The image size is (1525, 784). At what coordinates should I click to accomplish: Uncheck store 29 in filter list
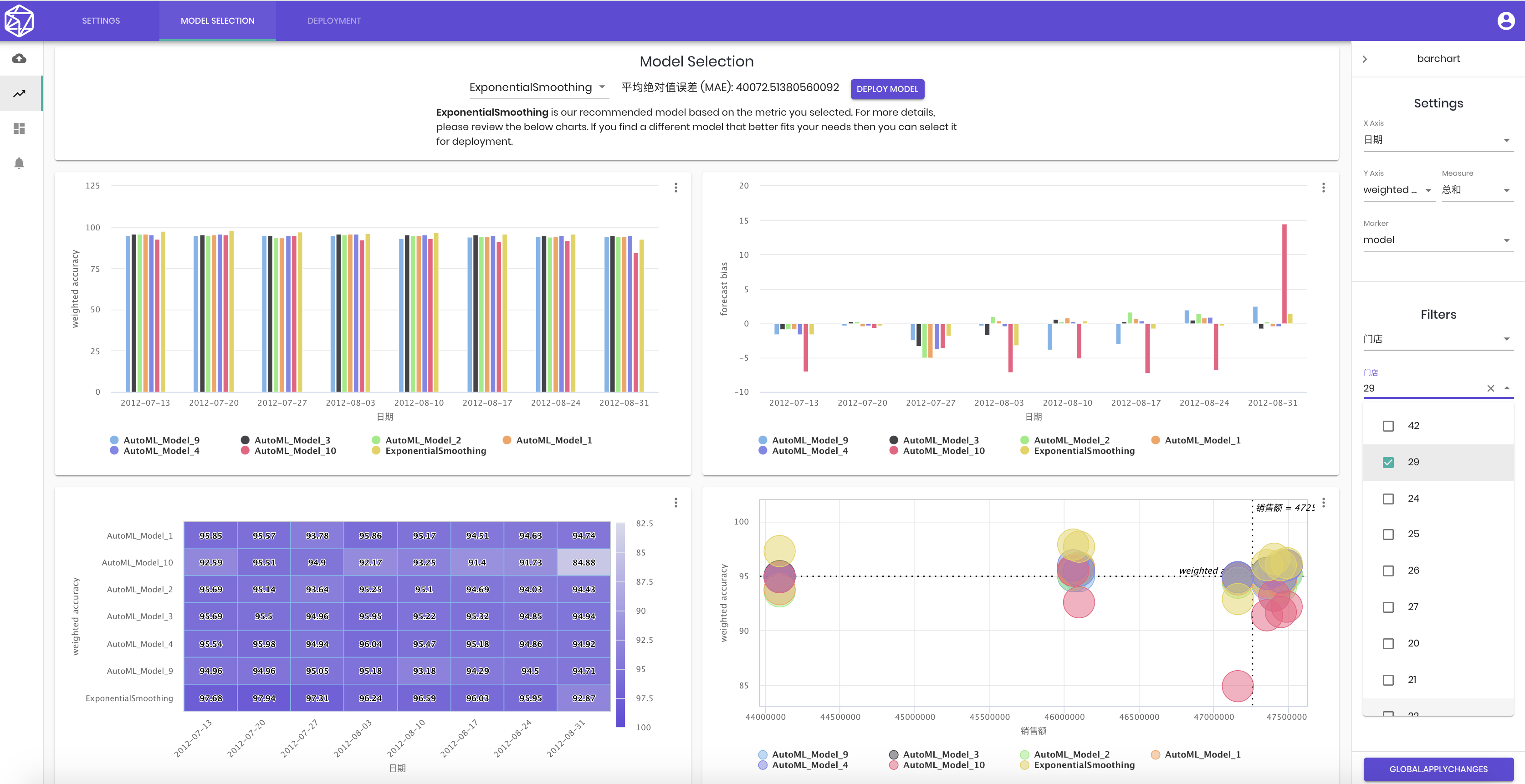(1387, 462)
